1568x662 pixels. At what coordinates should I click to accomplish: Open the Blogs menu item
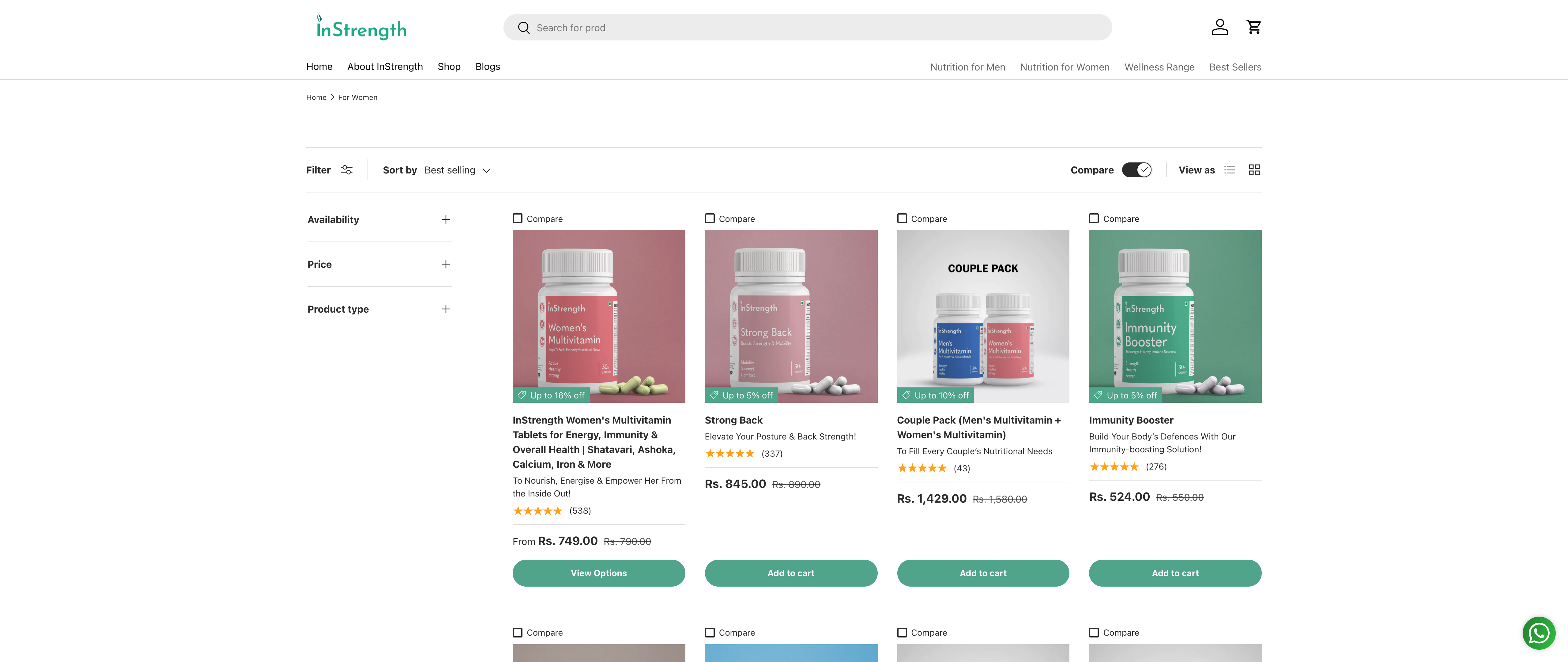487,67
